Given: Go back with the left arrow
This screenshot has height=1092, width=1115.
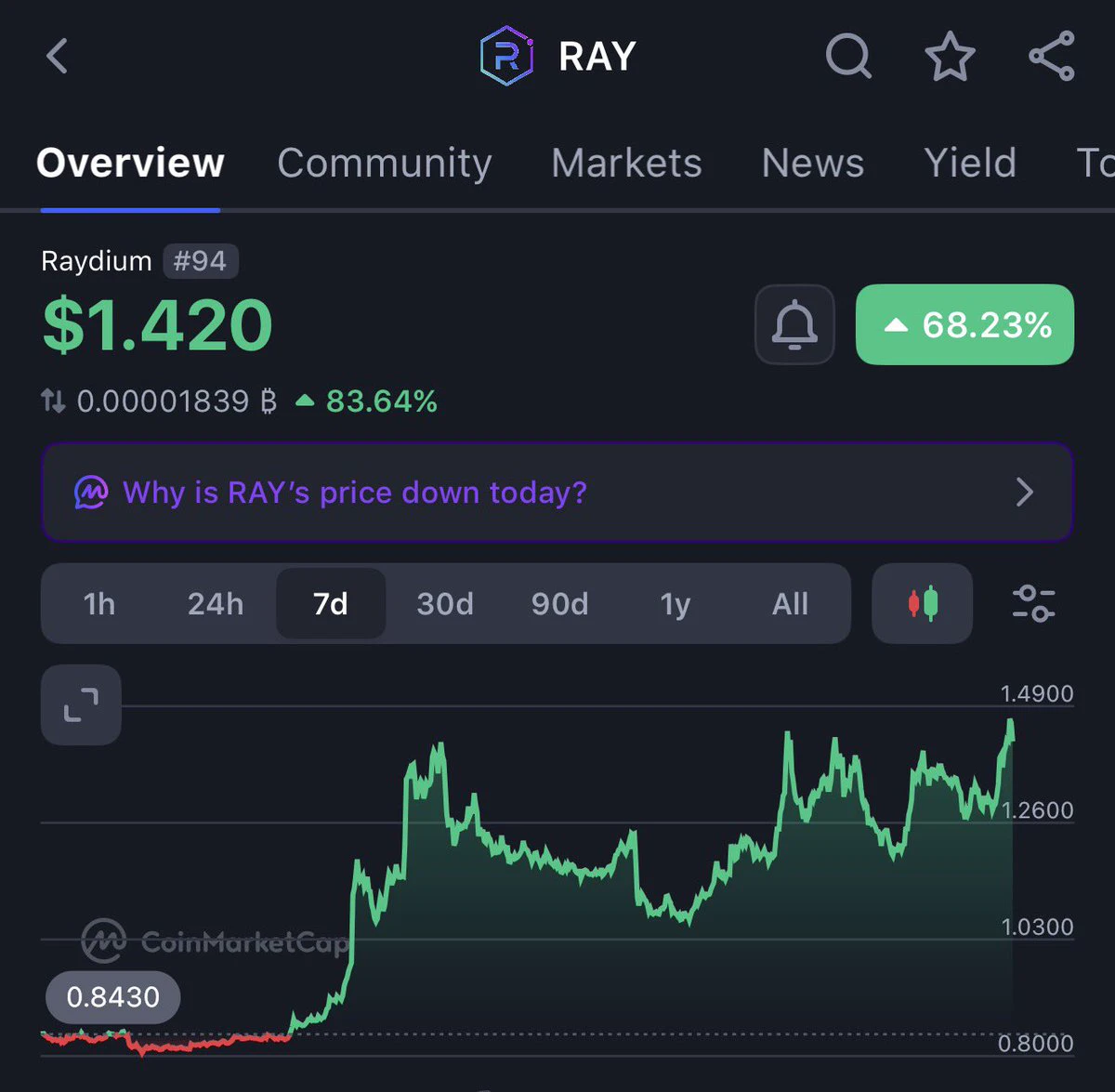Looking at the screenshot, I should (58, 56).
